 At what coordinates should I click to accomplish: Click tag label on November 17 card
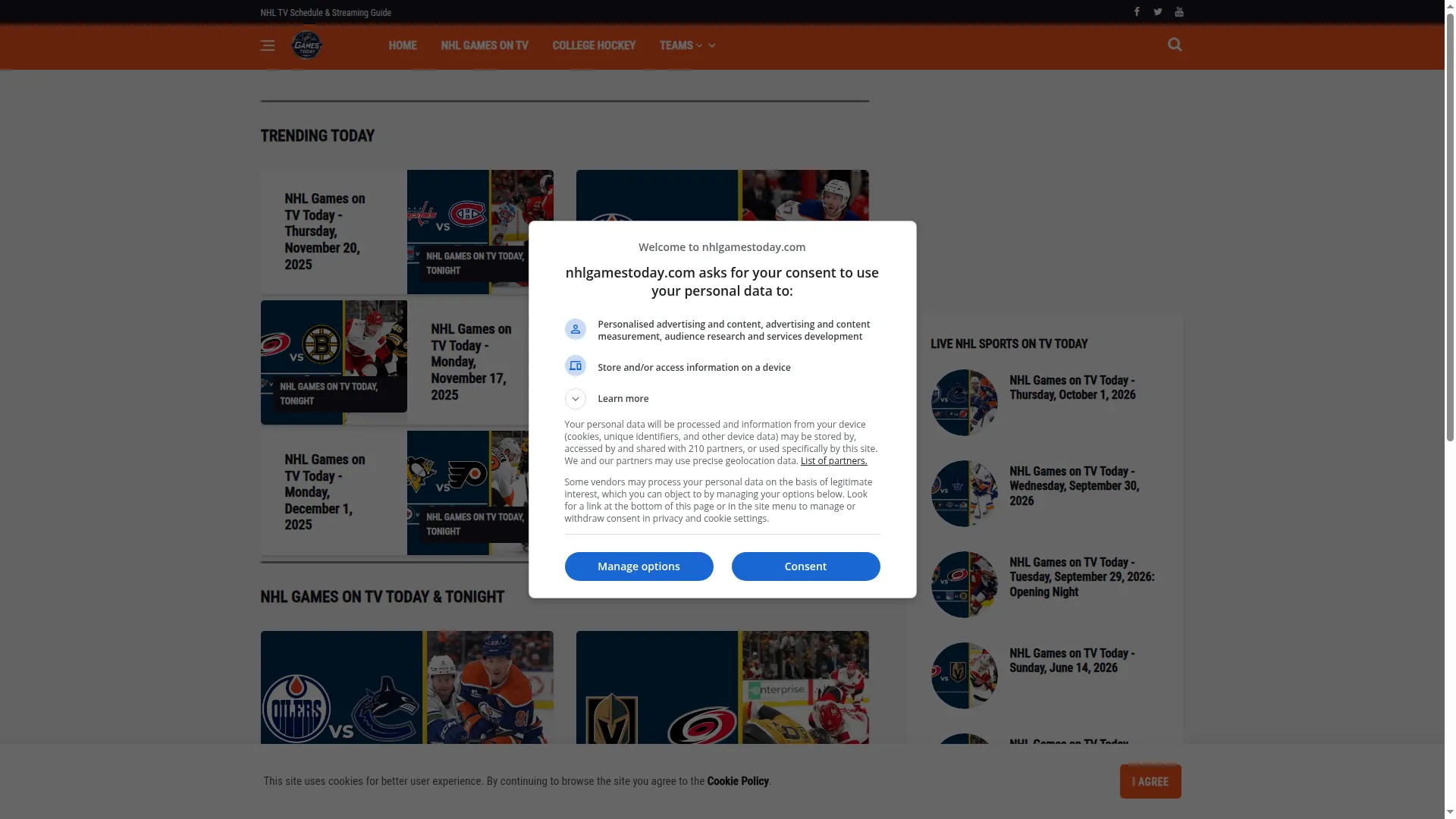tap(340, 394)
